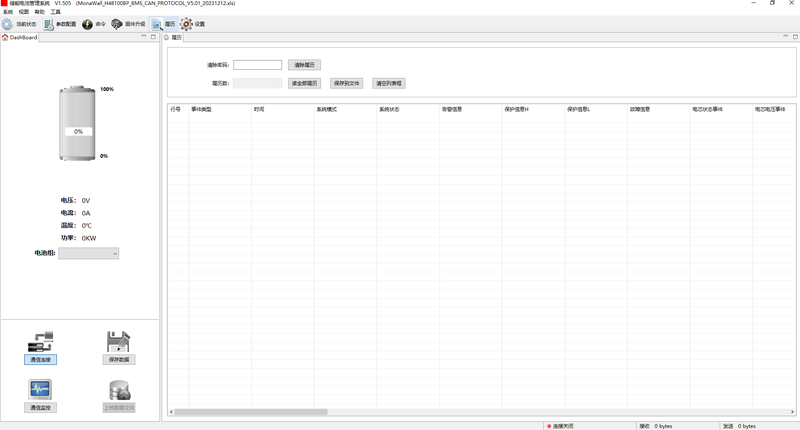Click the 通信监控 monitor waveform icon

[40, 391]
